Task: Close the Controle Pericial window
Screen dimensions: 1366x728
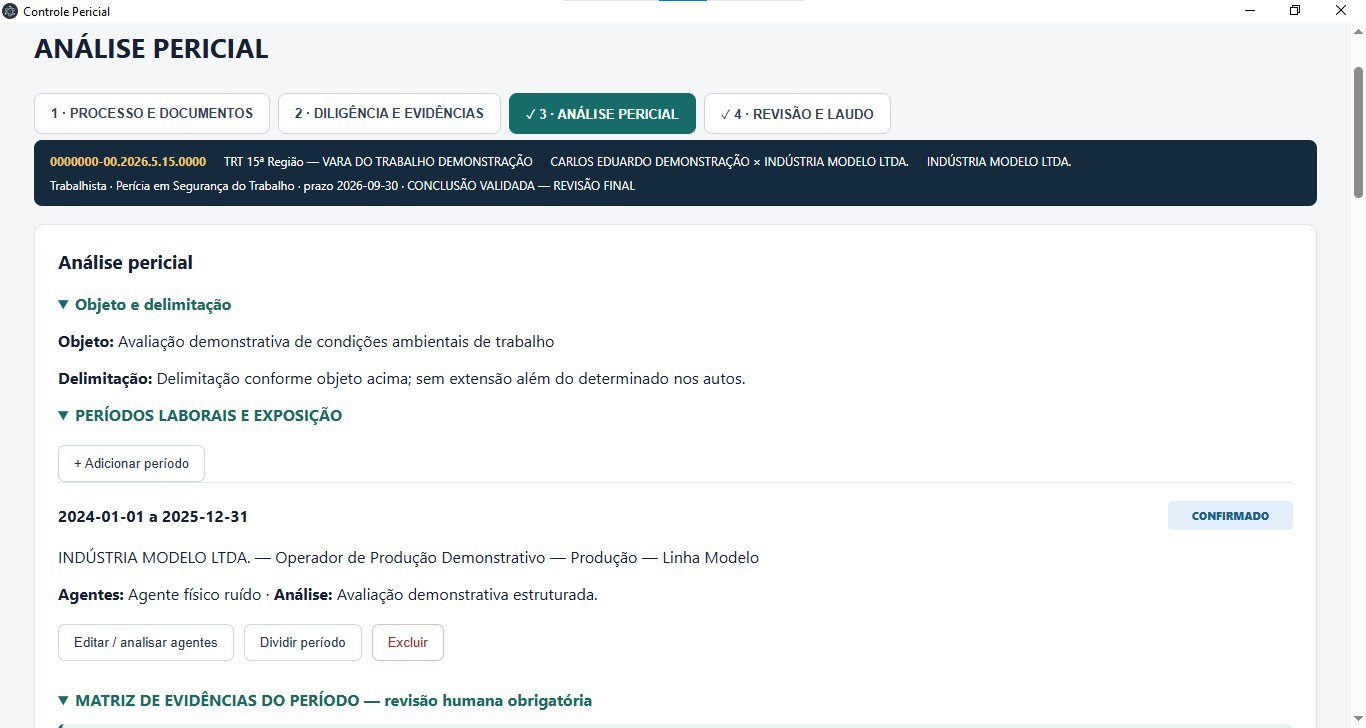Action: (x=1342, y=11)
